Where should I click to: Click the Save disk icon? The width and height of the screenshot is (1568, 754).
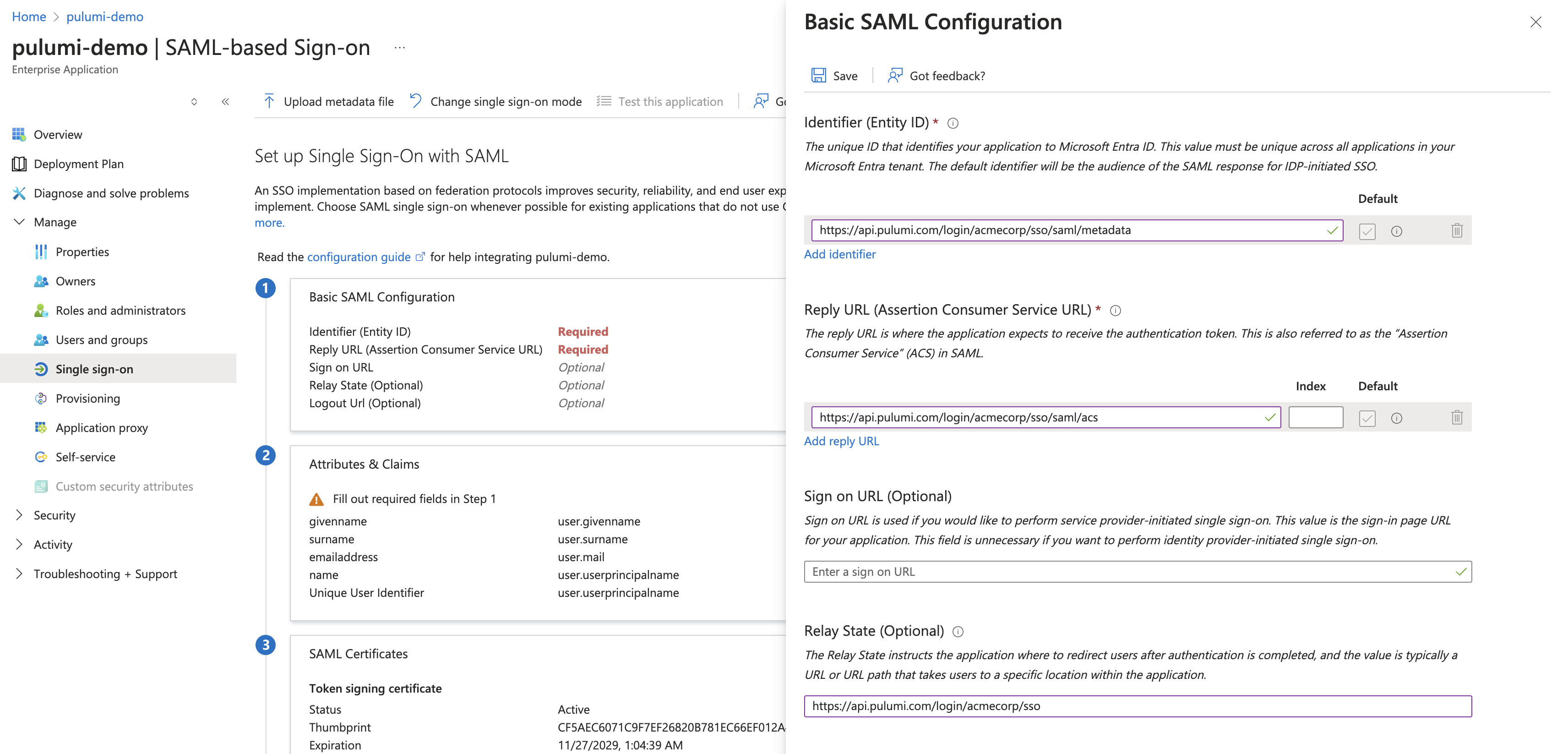[818, 76]
